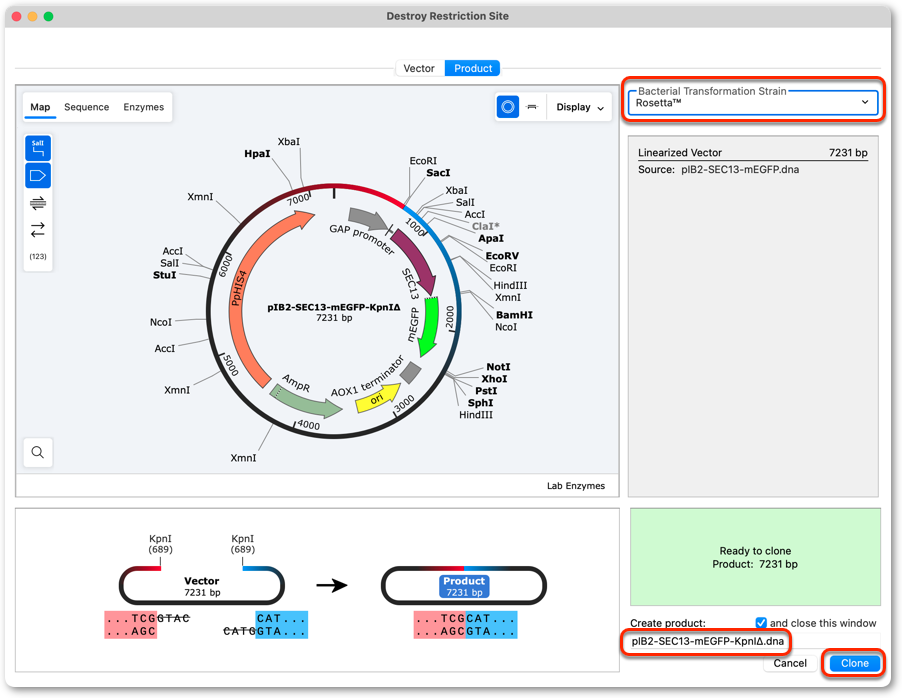Select the Sequence view tab
902x698 pixels.
[87, 107]
